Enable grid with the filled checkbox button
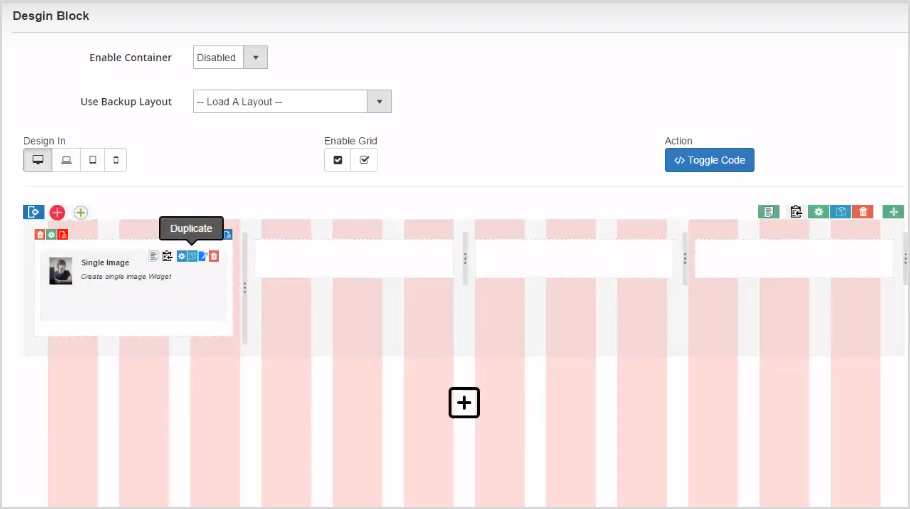The height and width of the screenshot is (509, 910). (x=338, y=160)
